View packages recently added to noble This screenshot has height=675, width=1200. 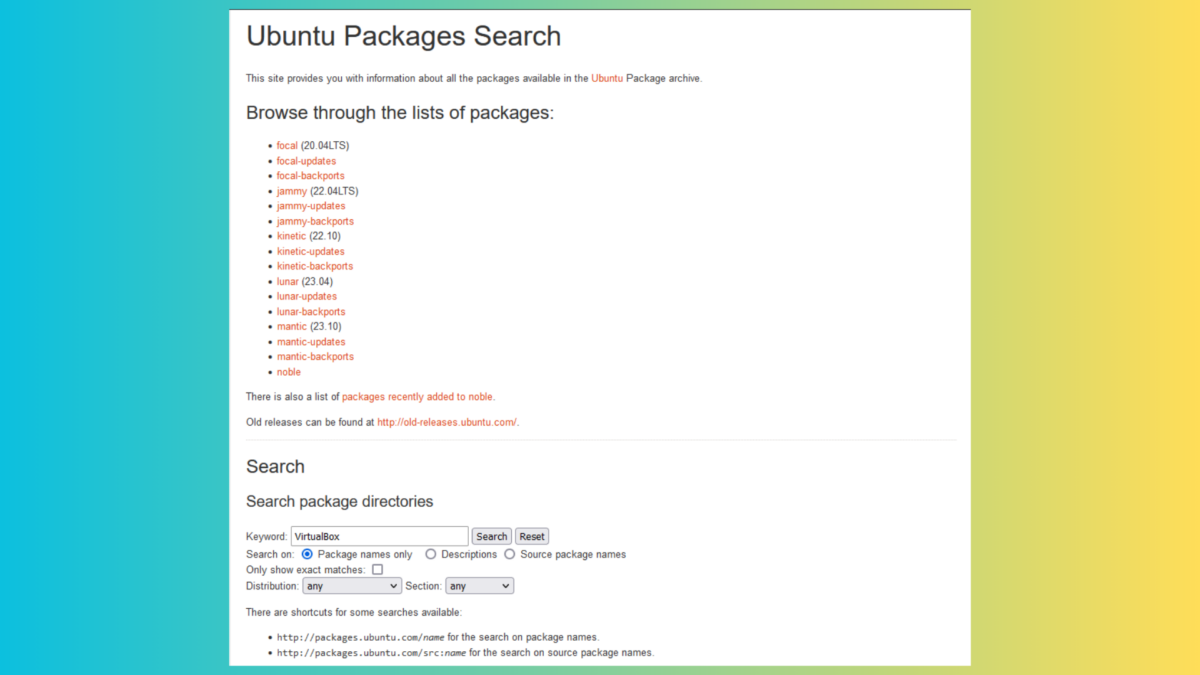[x=418, y=396]
